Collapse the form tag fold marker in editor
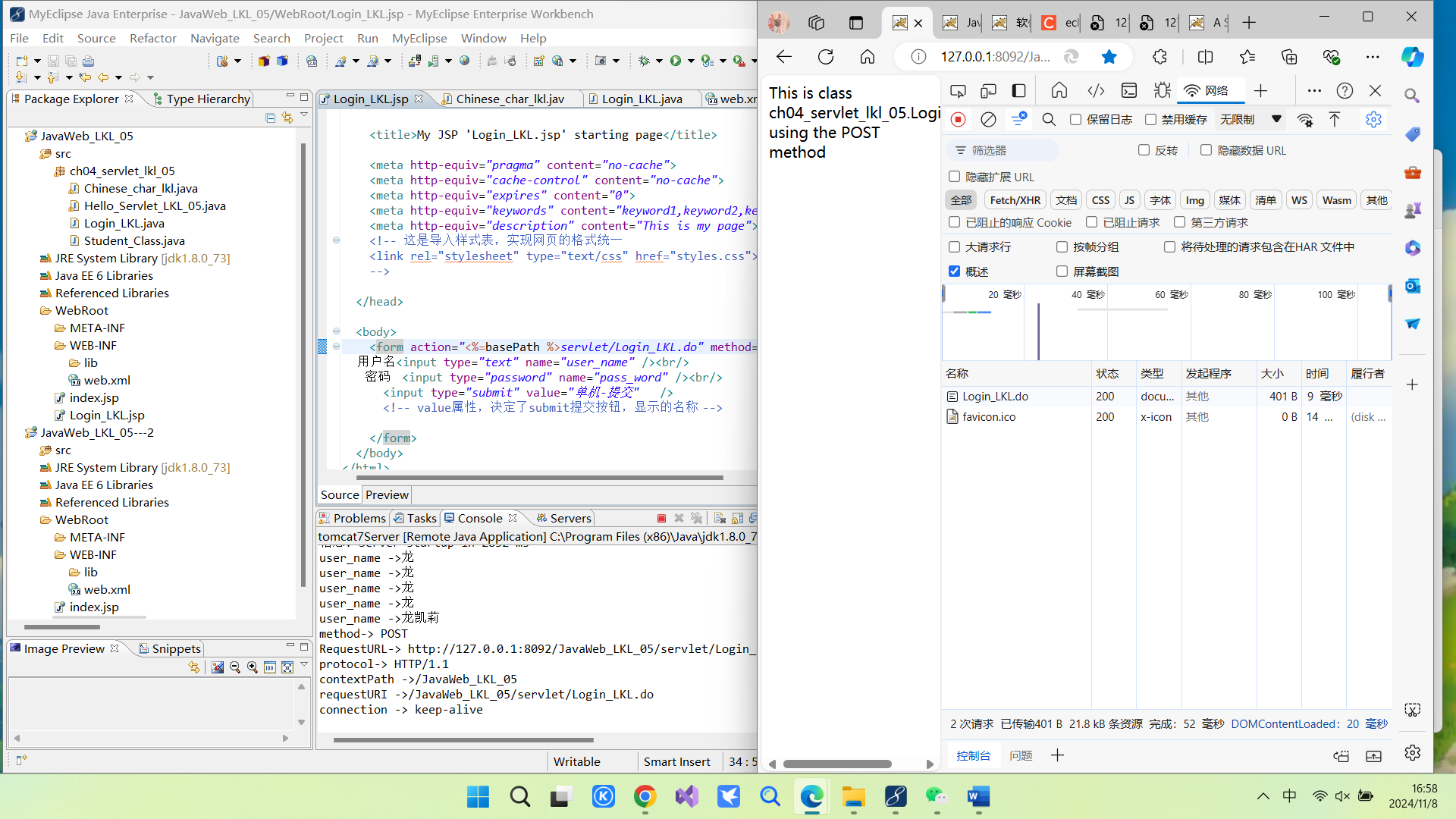The width and height of the screenshot is (1456, 819). click(x=336, y=347)
